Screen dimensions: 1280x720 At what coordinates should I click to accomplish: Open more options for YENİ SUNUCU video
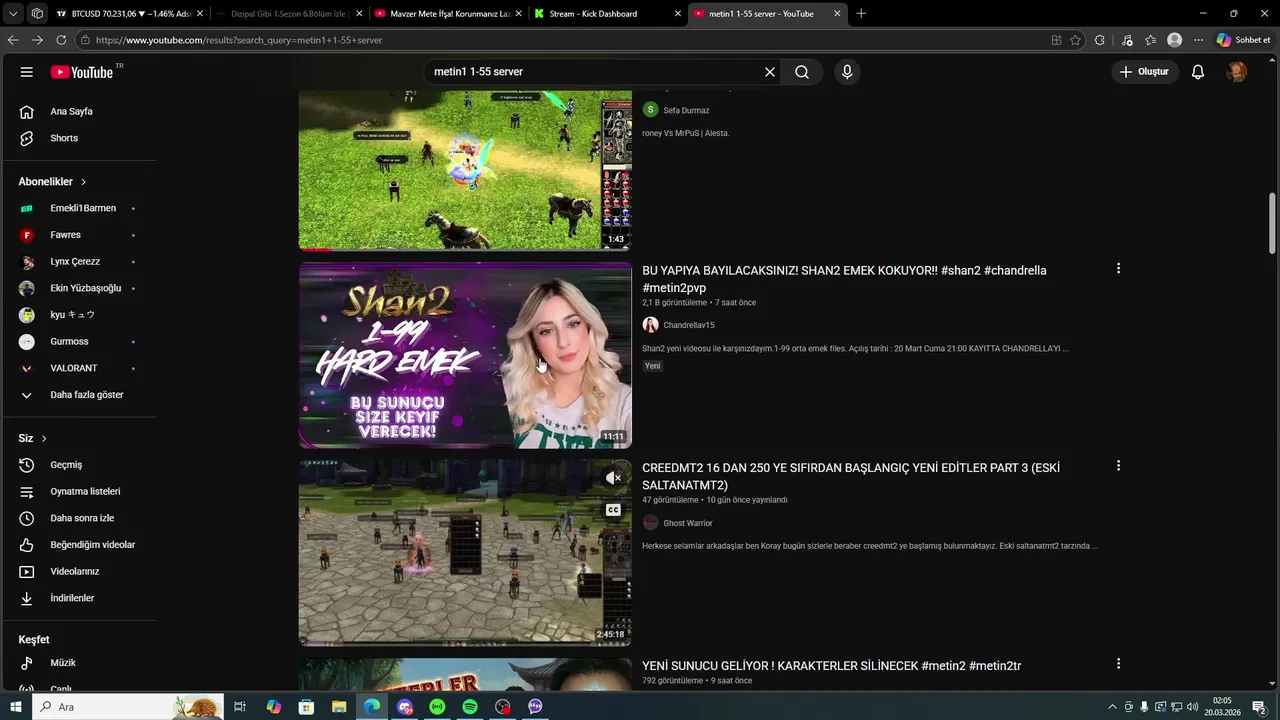pyautogui.click(x=1118, y=664)
